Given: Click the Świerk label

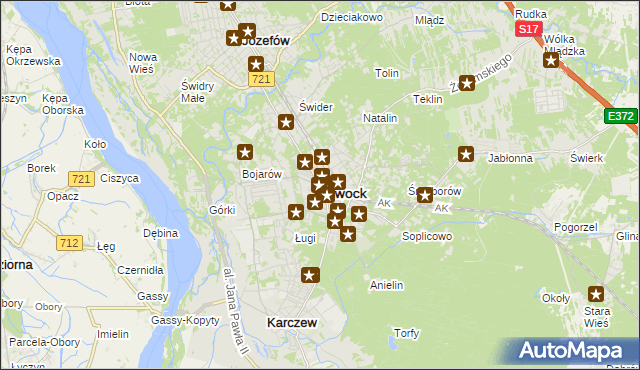Looking at the screenshot, I should pyautogui.click(x=587, y=158).
